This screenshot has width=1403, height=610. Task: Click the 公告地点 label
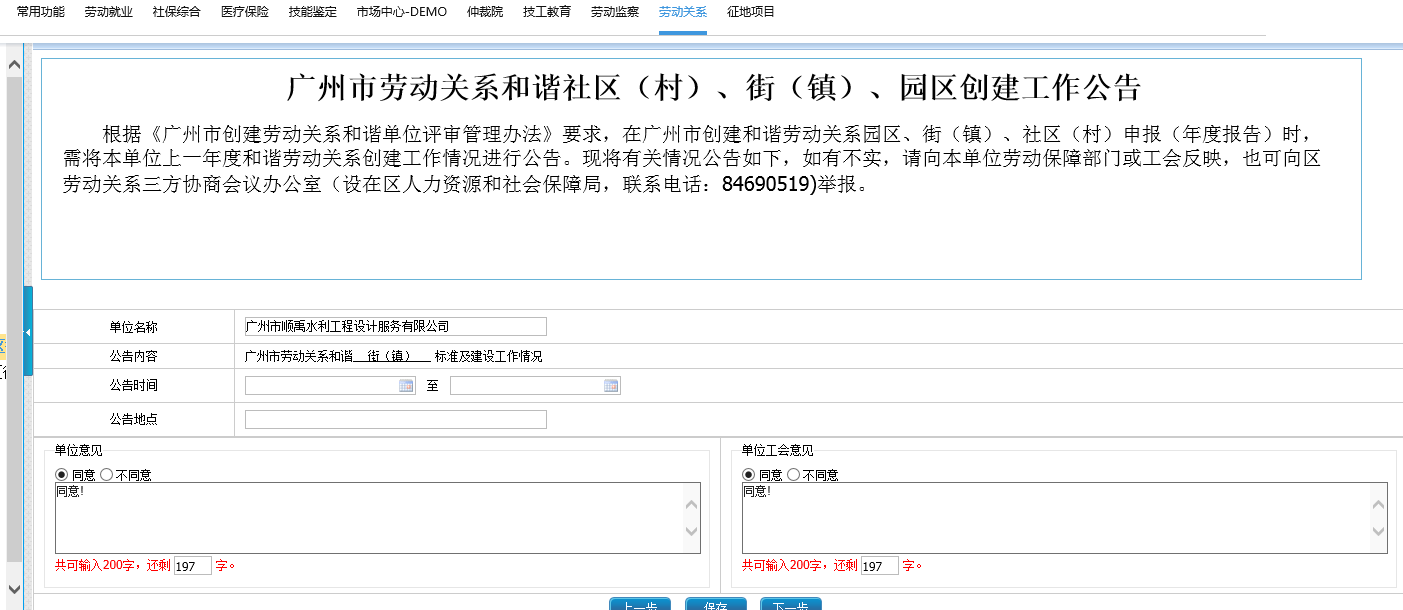coord(134,420)
